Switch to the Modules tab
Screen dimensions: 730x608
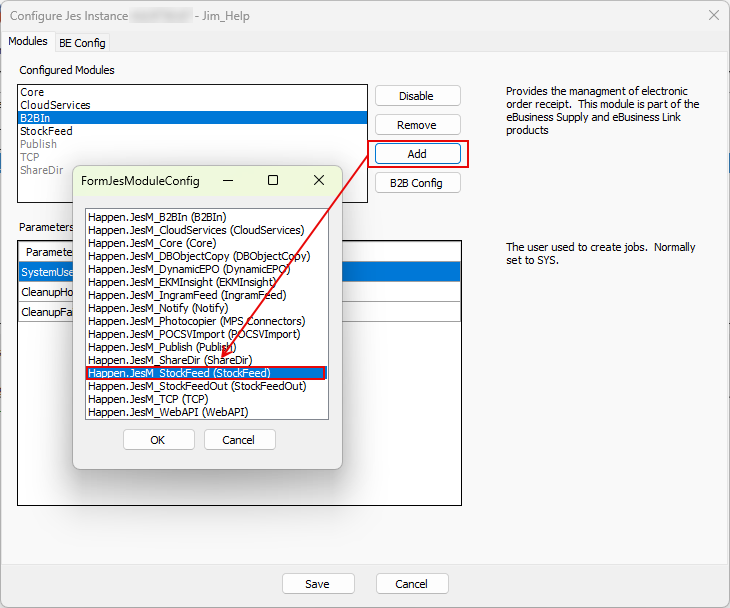[x=28, y=41]
